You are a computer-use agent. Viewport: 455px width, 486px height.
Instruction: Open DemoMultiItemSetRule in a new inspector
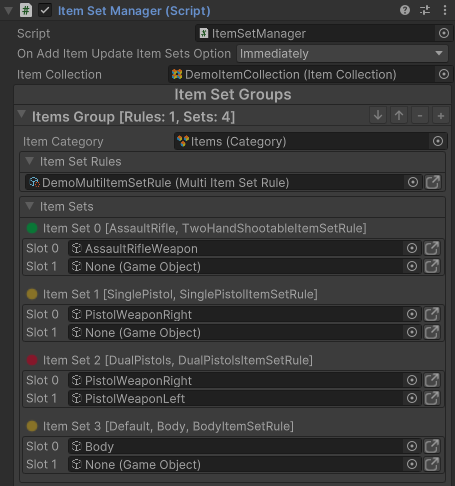(433, 182)
